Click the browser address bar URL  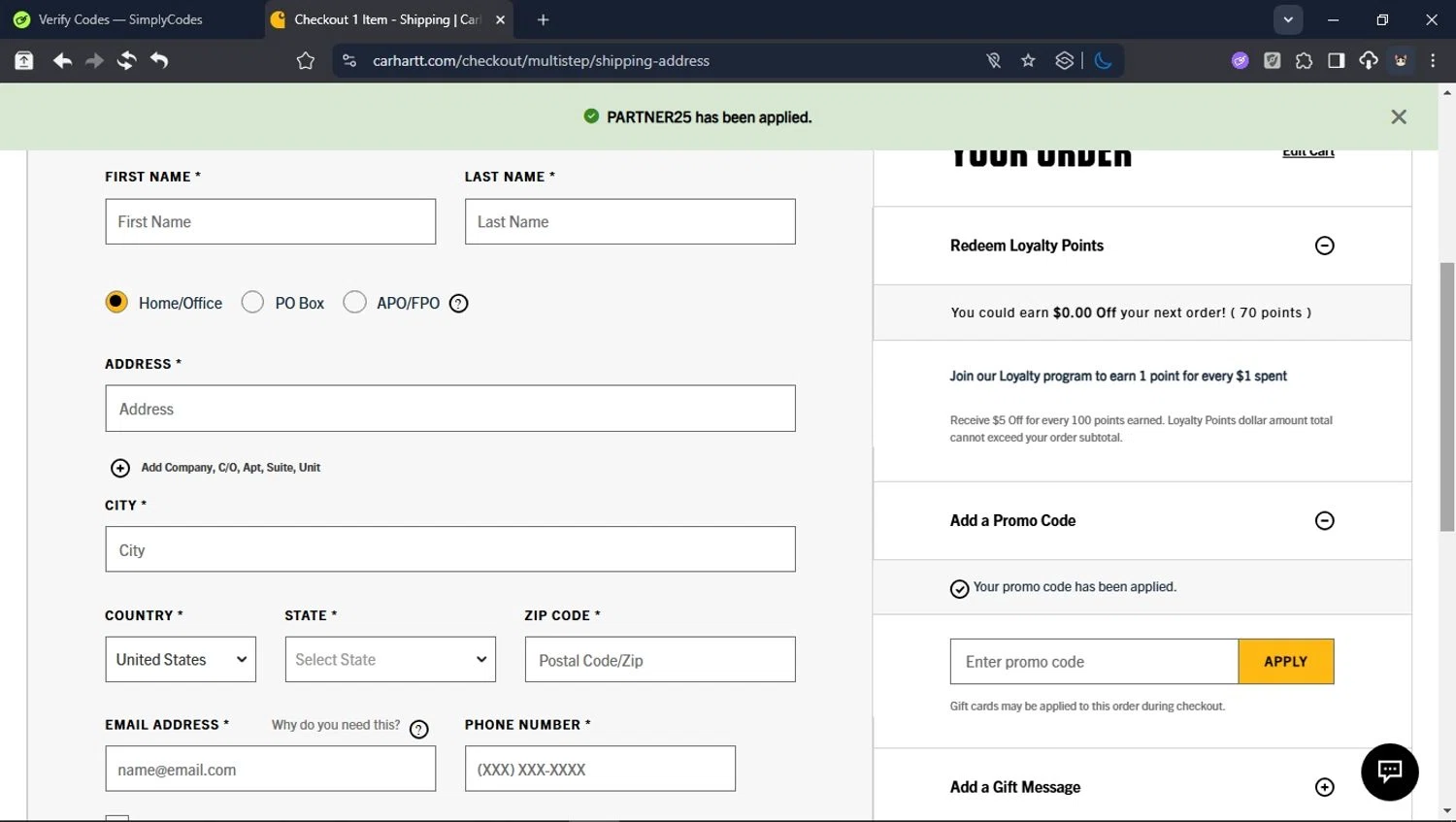click(x=541, y=61)
